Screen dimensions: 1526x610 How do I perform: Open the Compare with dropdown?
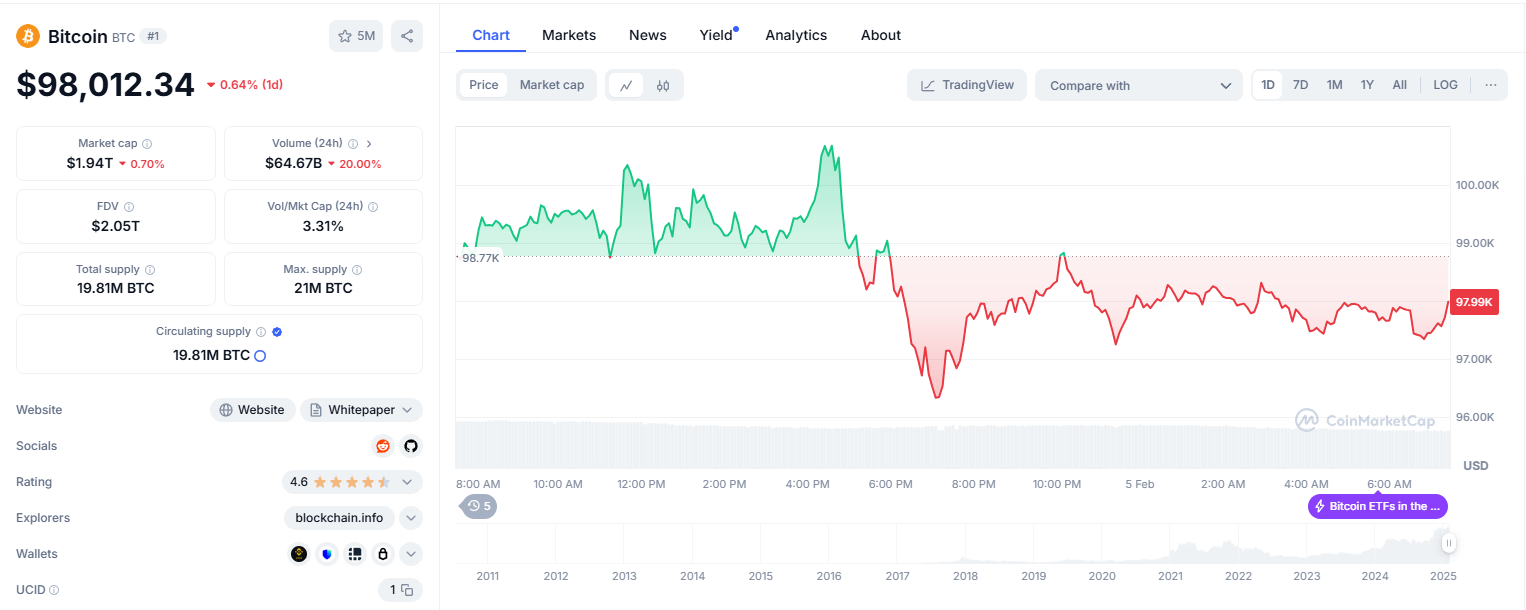pos(1139,85)
